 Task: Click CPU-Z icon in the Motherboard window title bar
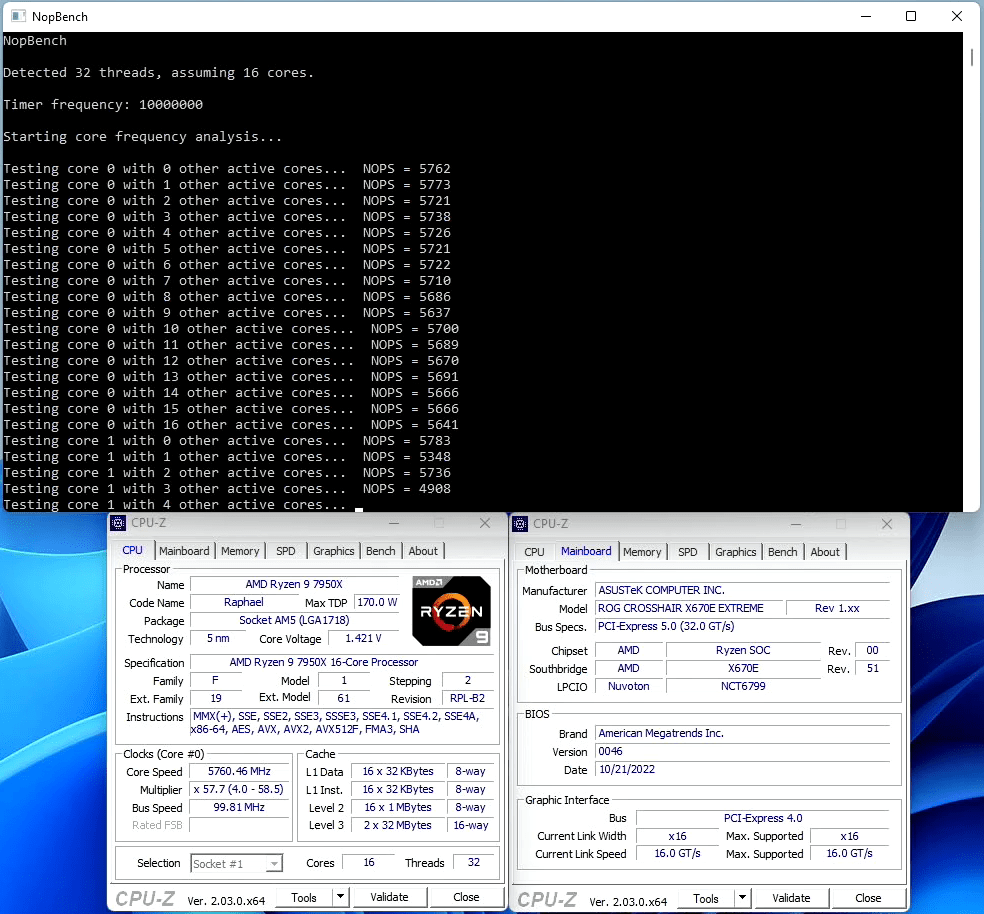[520, 523]
